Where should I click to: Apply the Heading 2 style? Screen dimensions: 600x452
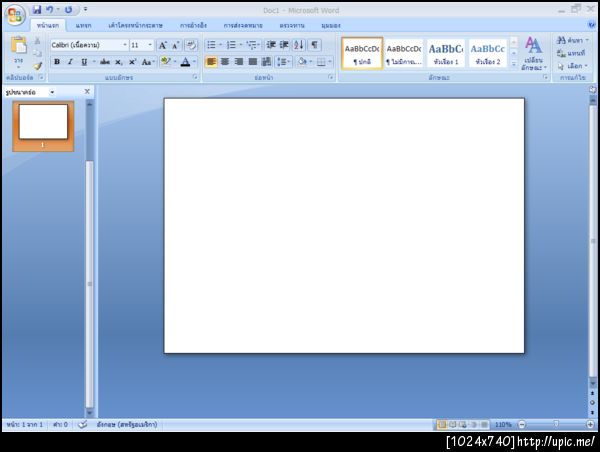click(x=488, y=53)
